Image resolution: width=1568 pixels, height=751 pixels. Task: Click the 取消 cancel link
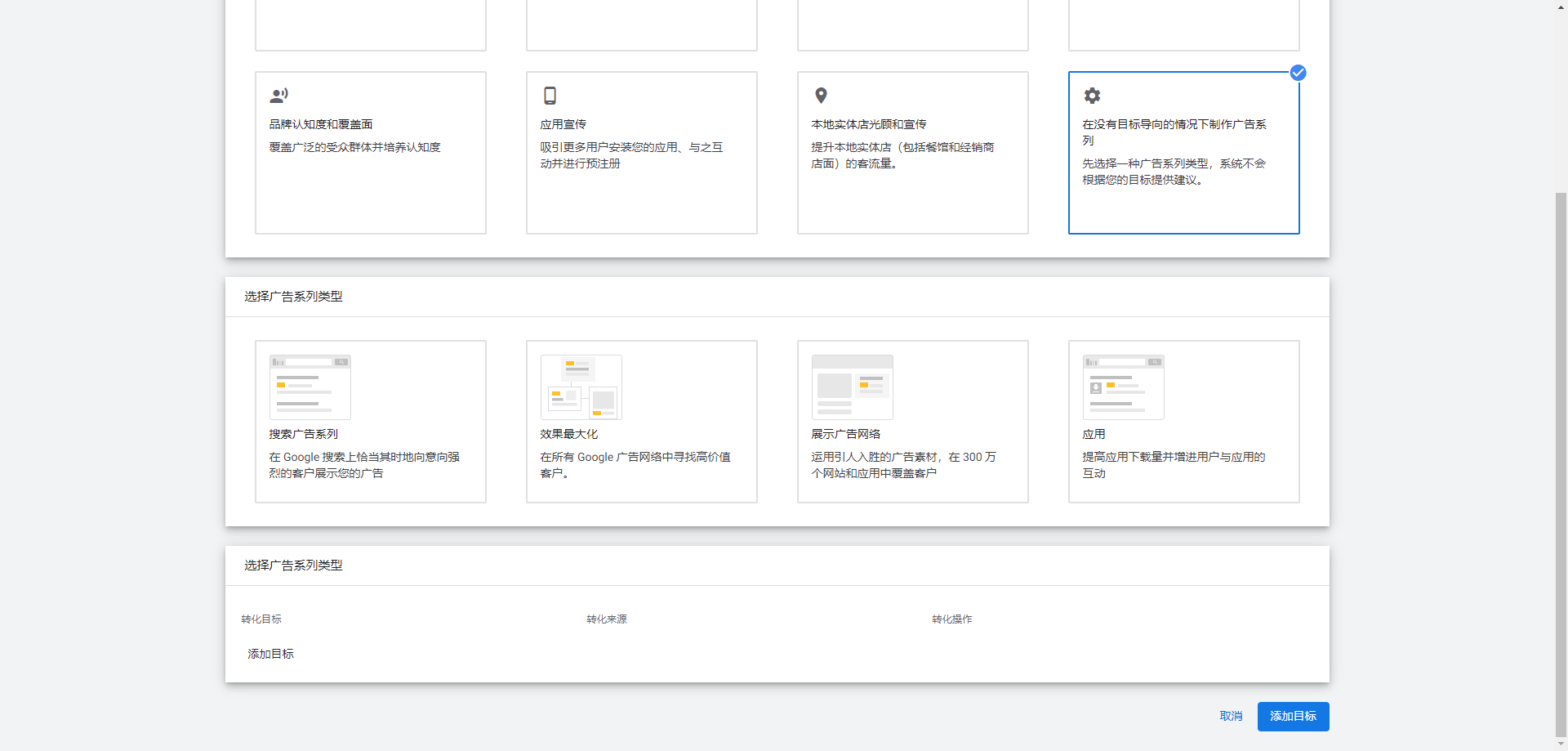(1231, 716)
